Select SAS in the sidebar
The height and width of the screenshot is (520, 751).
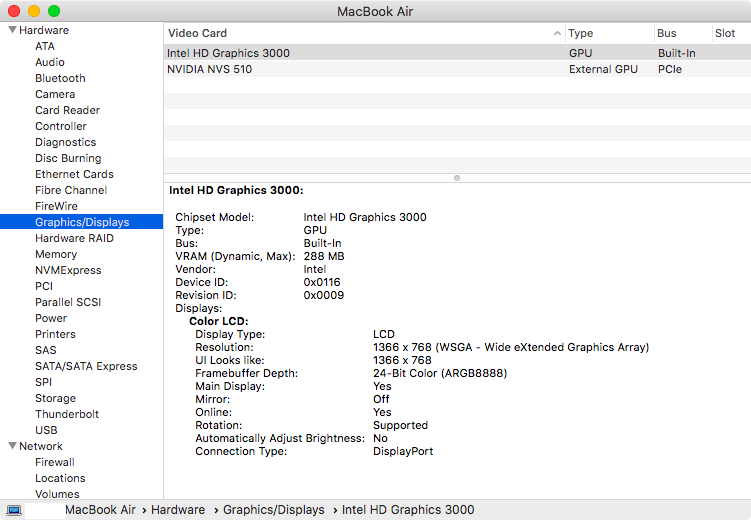point(46,350)
